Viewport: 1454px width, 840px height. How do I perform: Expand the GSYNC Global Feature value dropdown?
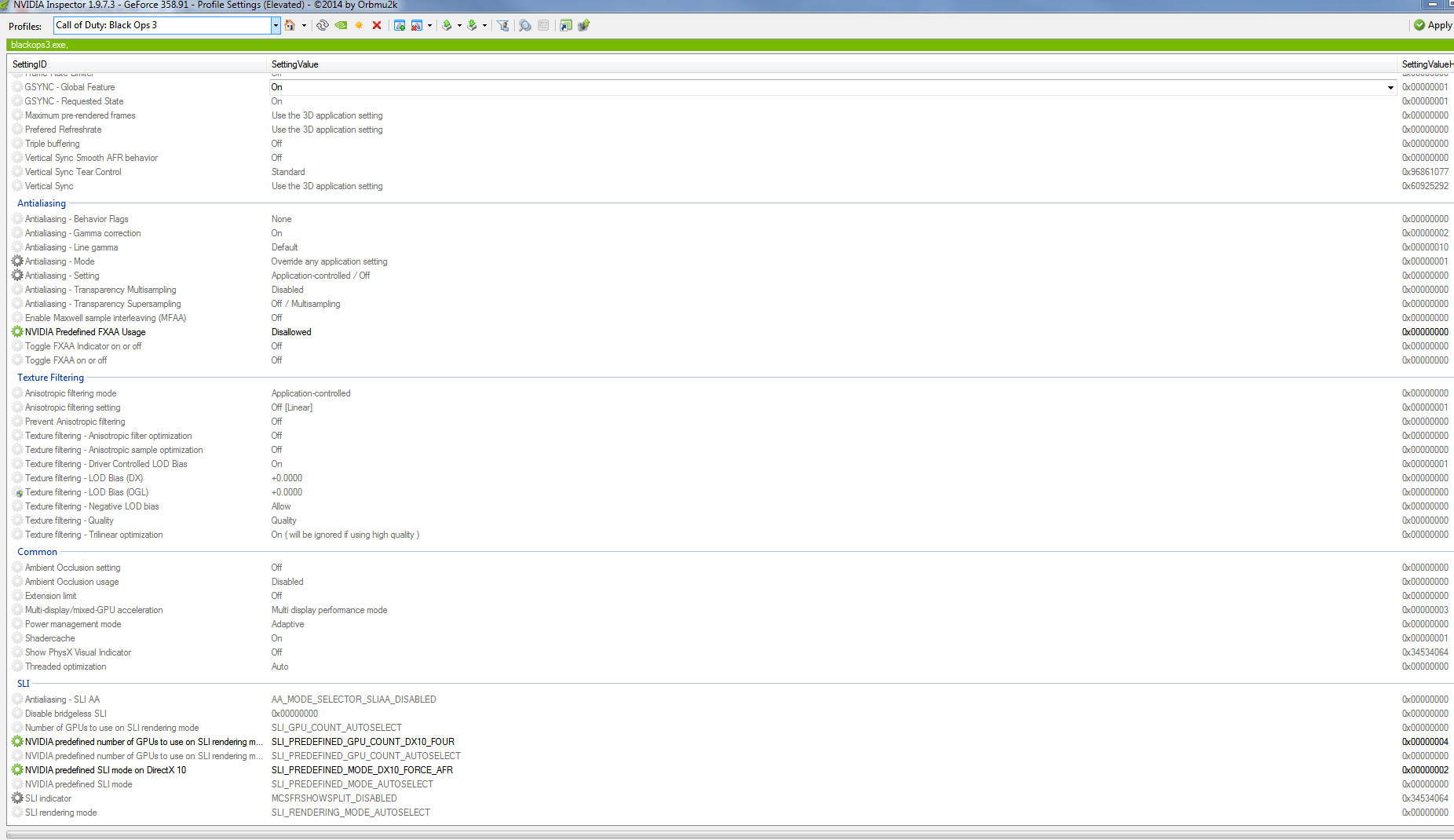1390,87
